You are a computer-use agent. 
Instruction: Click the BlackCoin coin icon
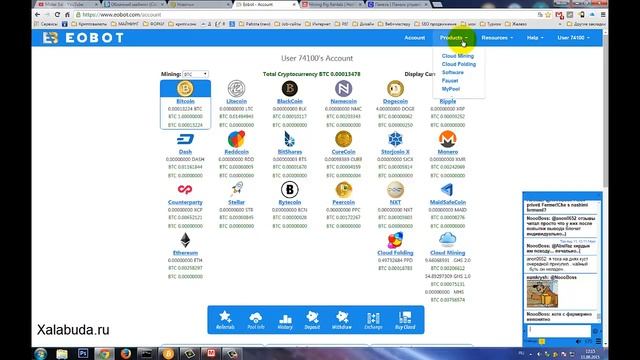(289, 89)
